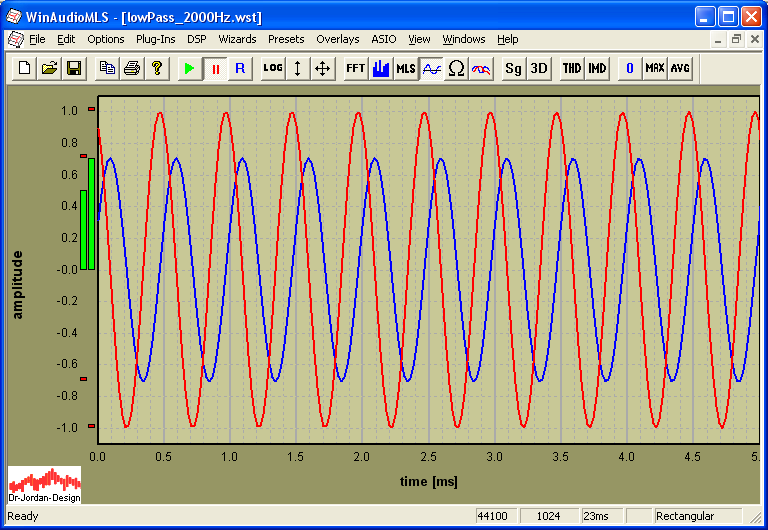768x530 pixels.
Task: Click the four-way arrows pan icon
Action: (x=322, y=68)
